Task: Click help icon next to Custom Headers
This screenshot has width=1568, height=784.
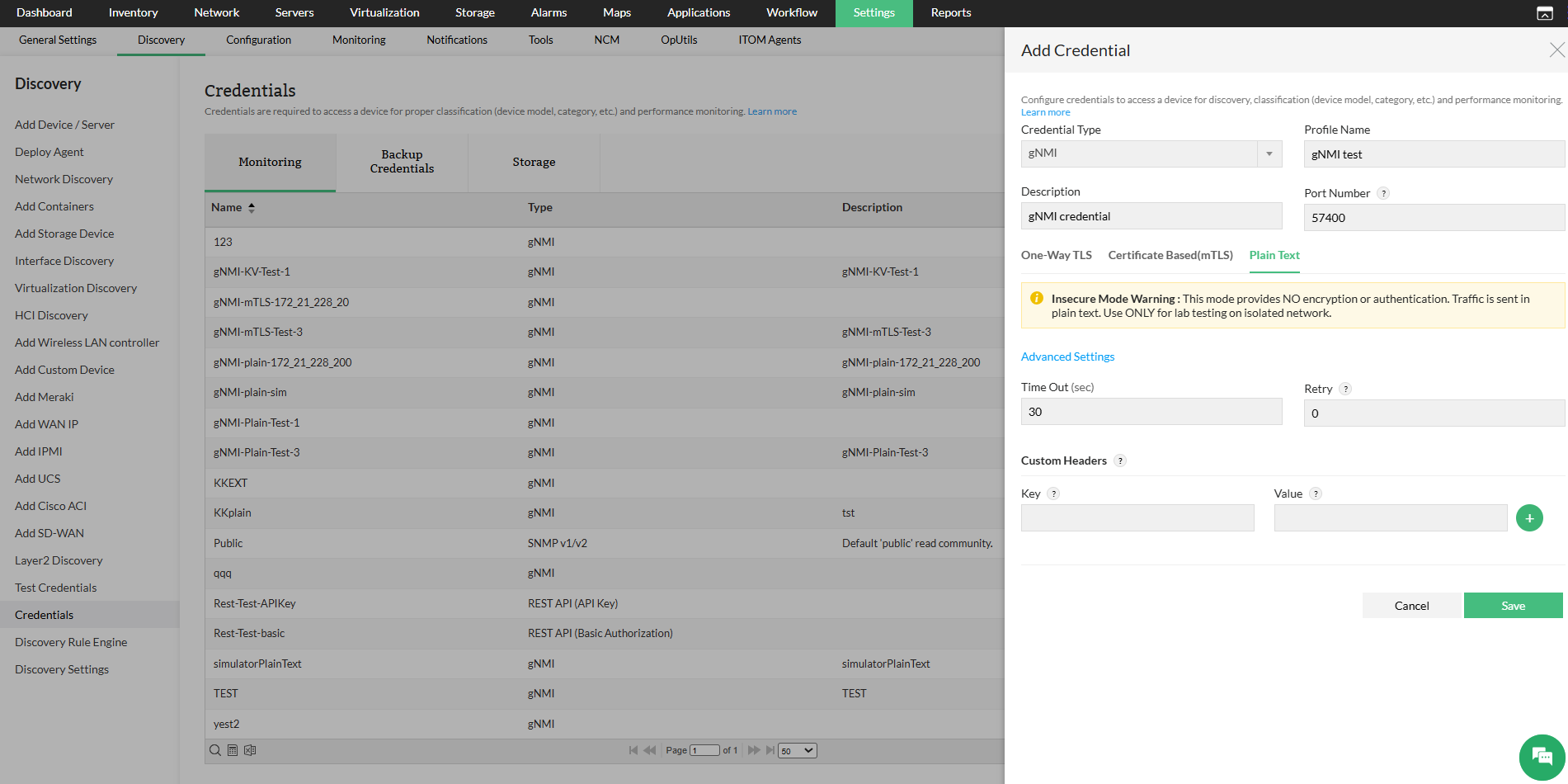Action: (1120, 460)
